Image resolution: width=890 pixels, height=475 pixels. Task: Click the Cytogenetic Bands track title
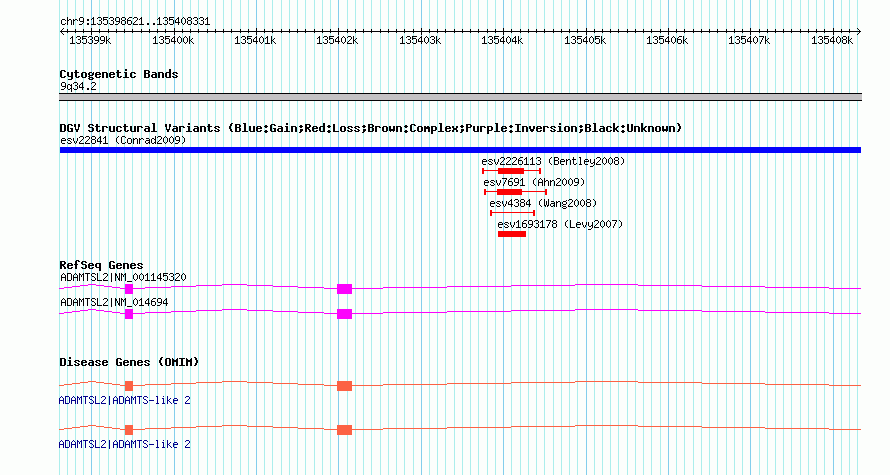coord(119,74)
